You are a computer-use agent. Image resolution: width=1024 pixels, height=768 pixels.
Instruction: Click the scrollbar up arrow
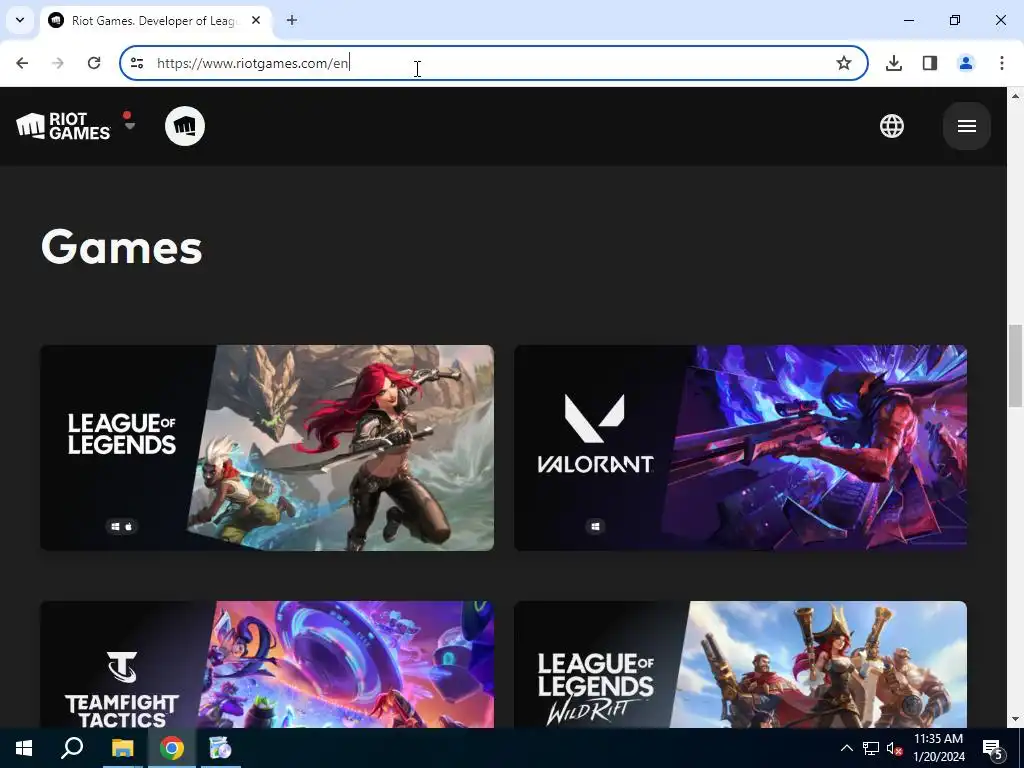1016,95
